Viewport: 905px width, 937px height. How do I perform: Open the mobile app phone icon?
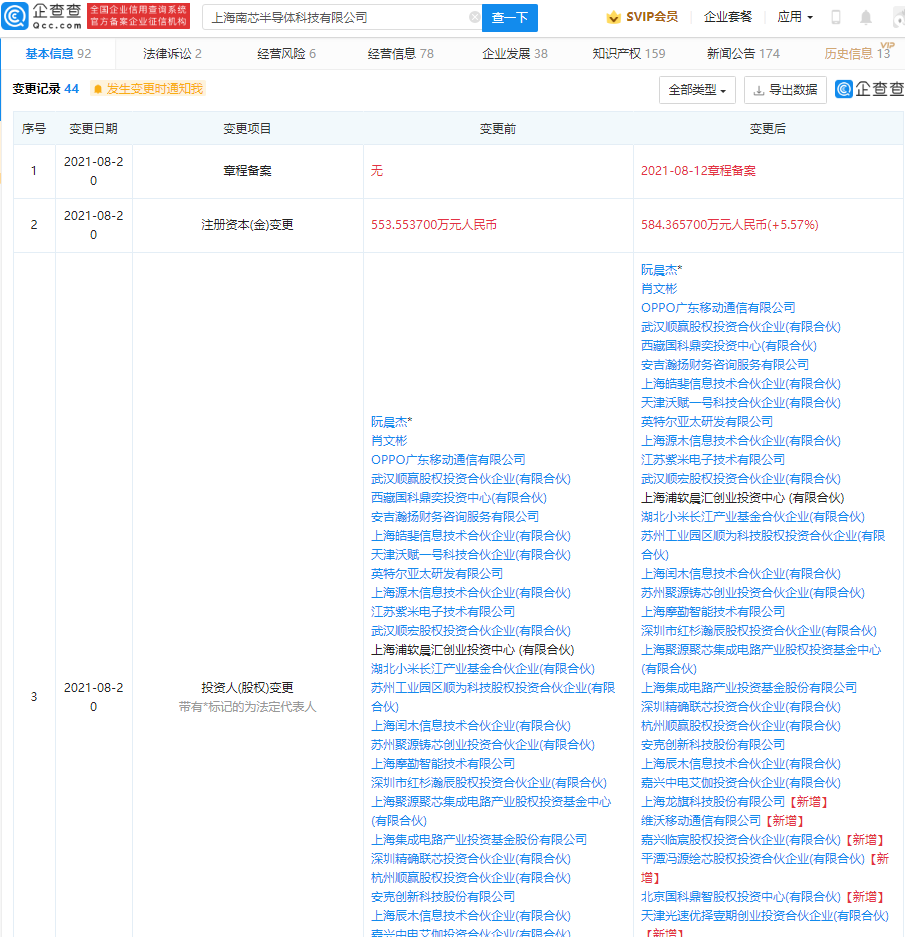click(x=836, y=17)
